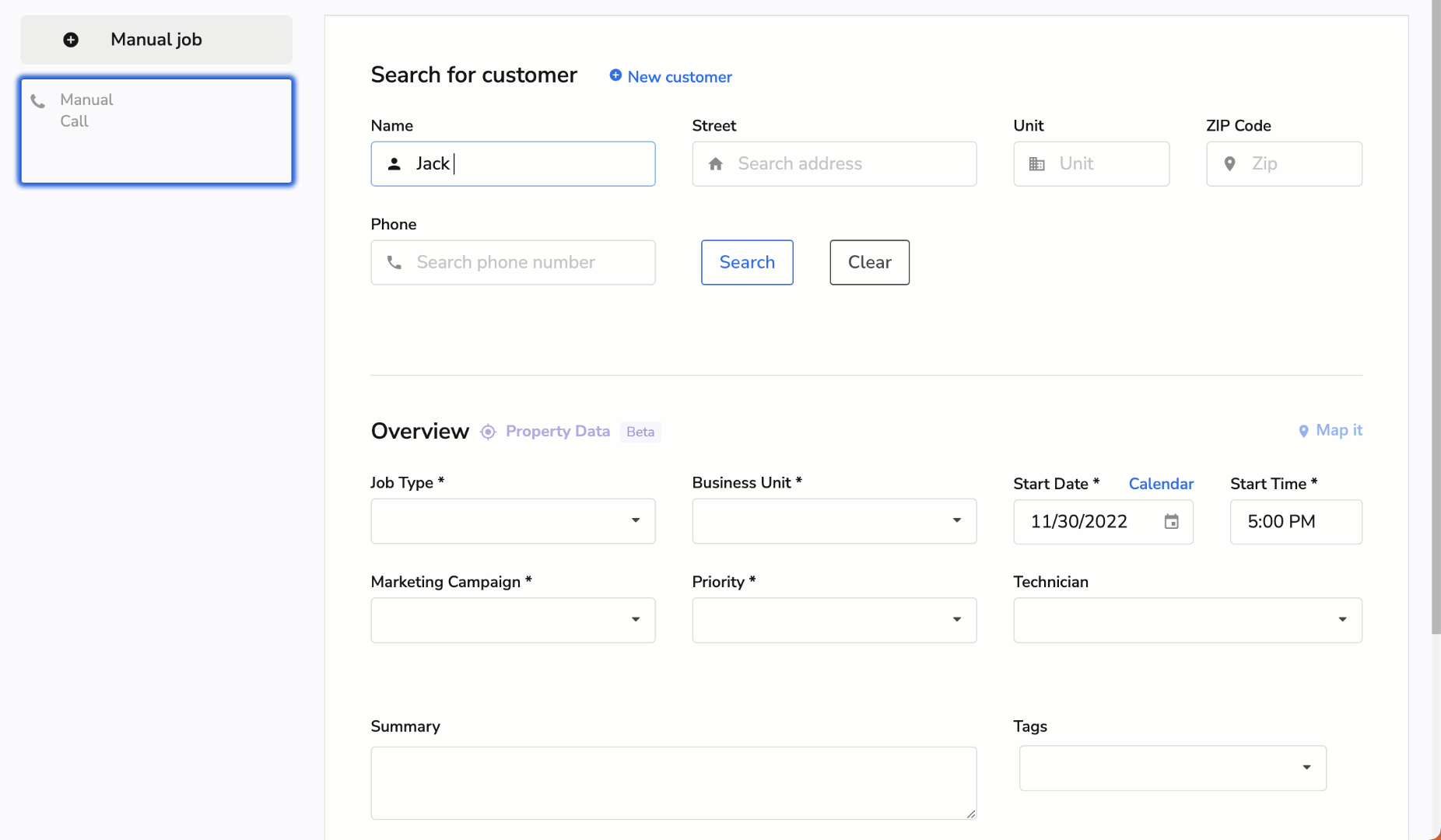Click the Property Data target icon

[x=488, y=432]
